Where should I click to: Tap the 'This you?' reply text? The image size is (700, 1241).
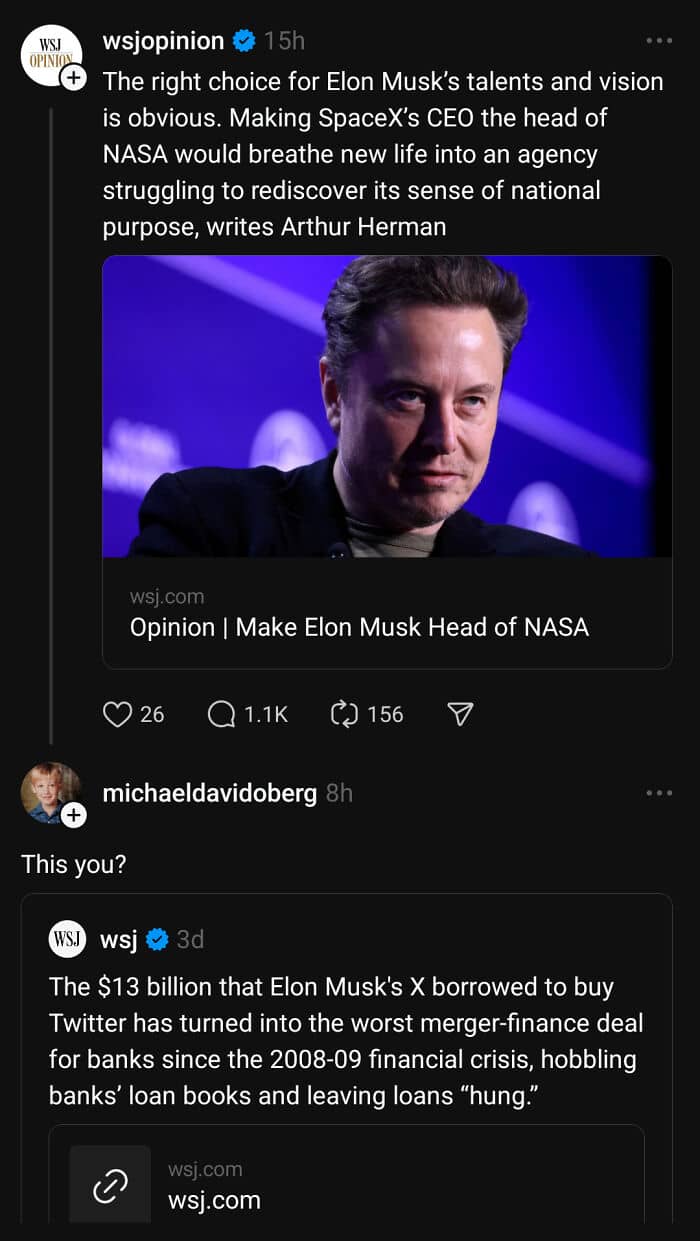[74, 864]
